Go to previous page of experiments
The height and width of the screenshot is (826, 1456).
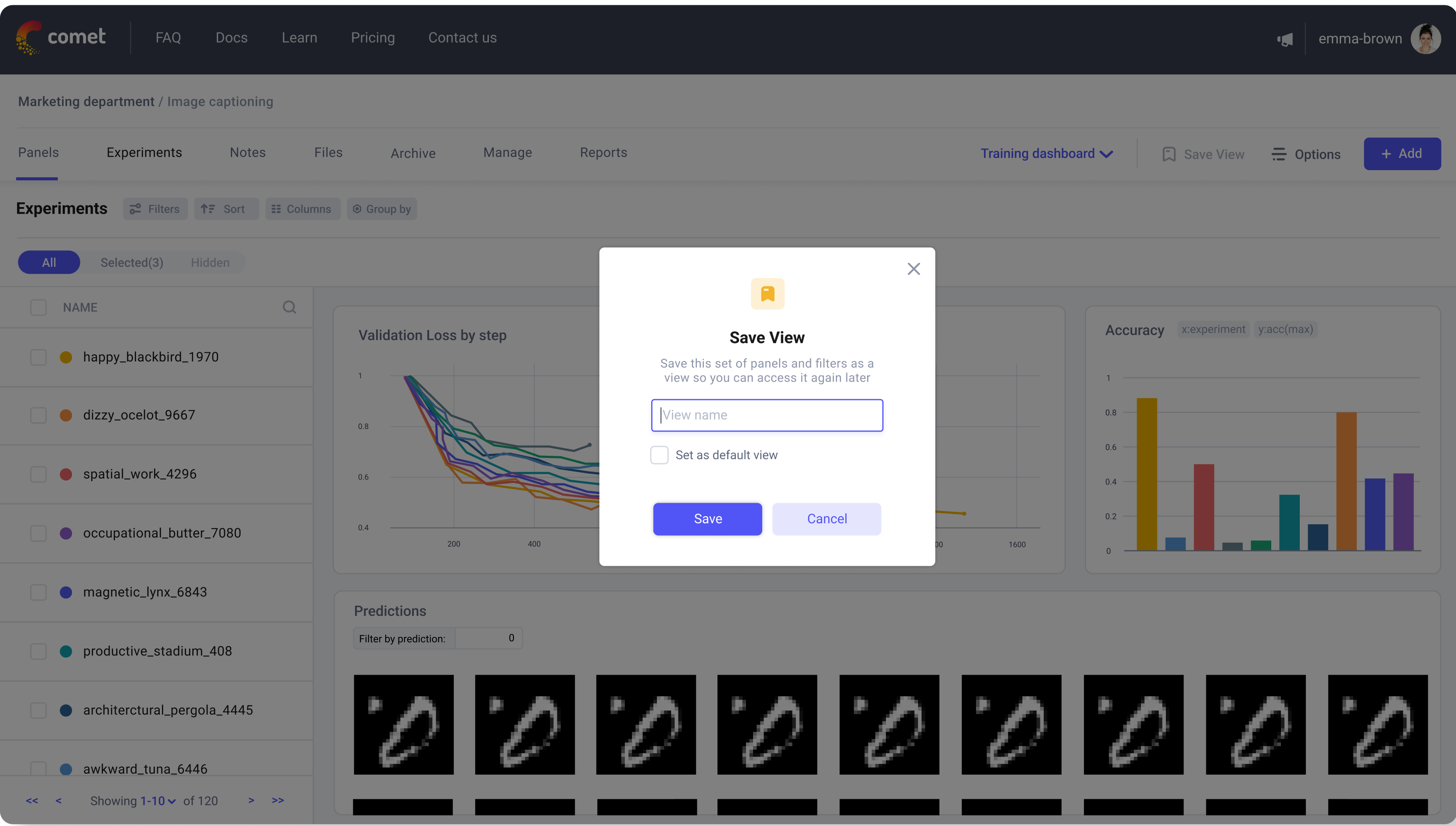58,801
